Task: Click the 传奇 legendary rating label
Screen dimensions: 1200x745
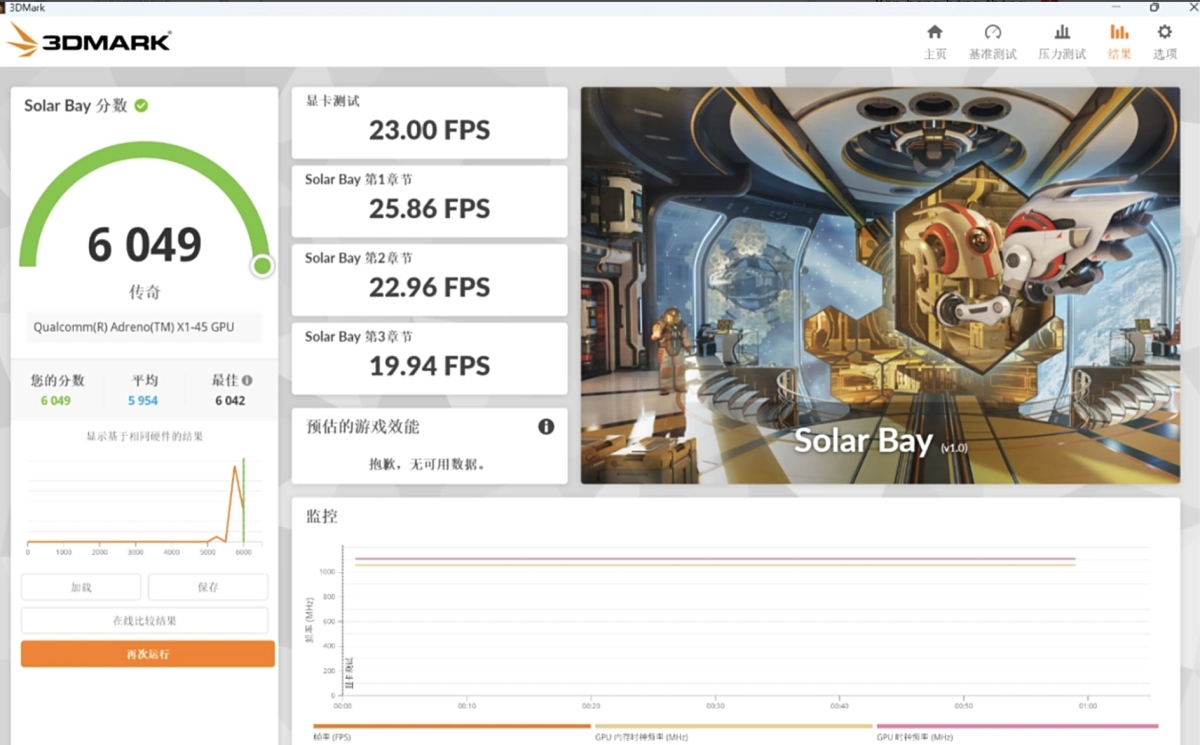Action: click(x=145, y=292)
